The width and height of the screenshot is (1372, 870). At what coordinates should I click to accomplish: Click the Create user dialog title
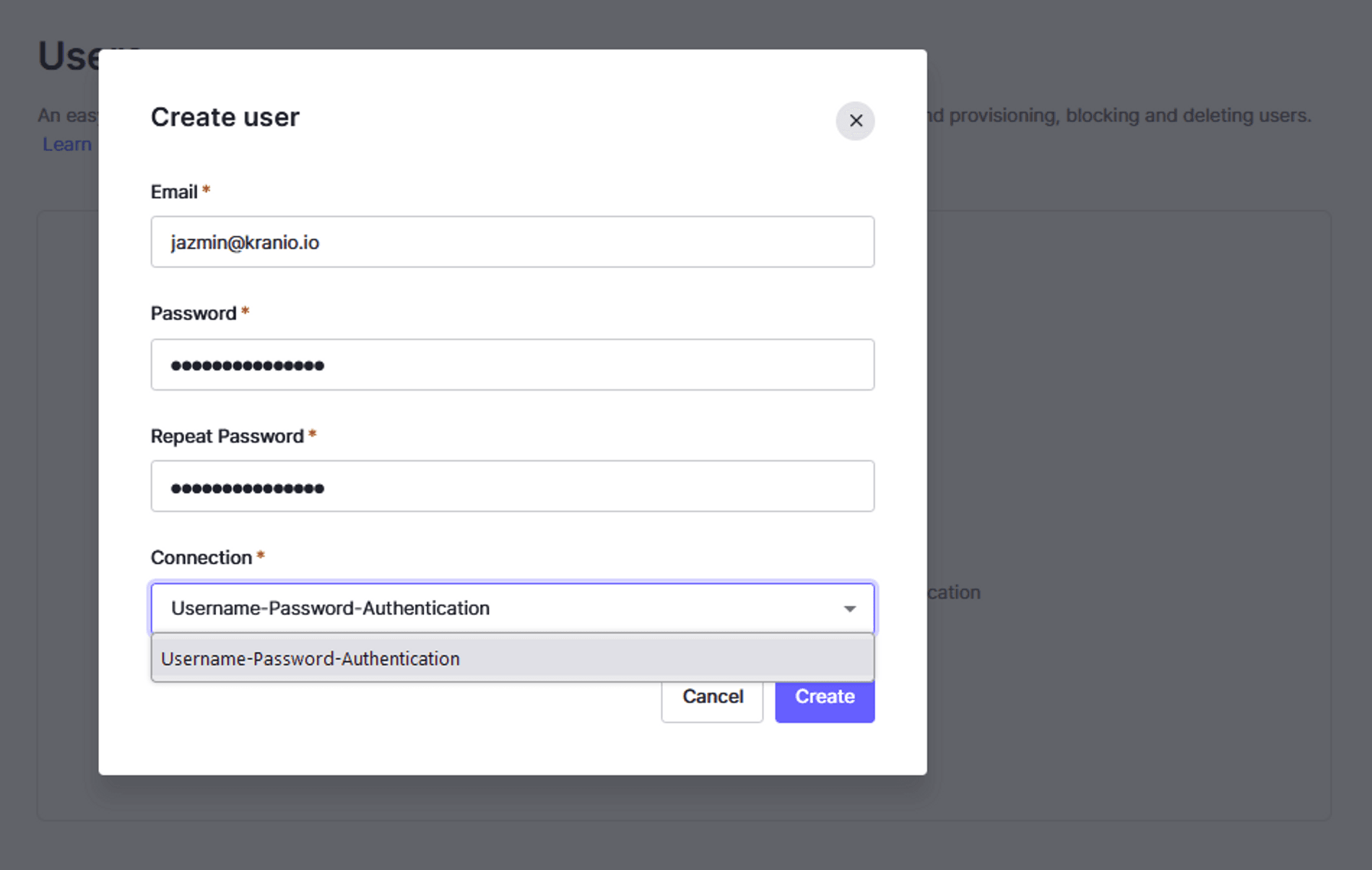coord(225,117)
